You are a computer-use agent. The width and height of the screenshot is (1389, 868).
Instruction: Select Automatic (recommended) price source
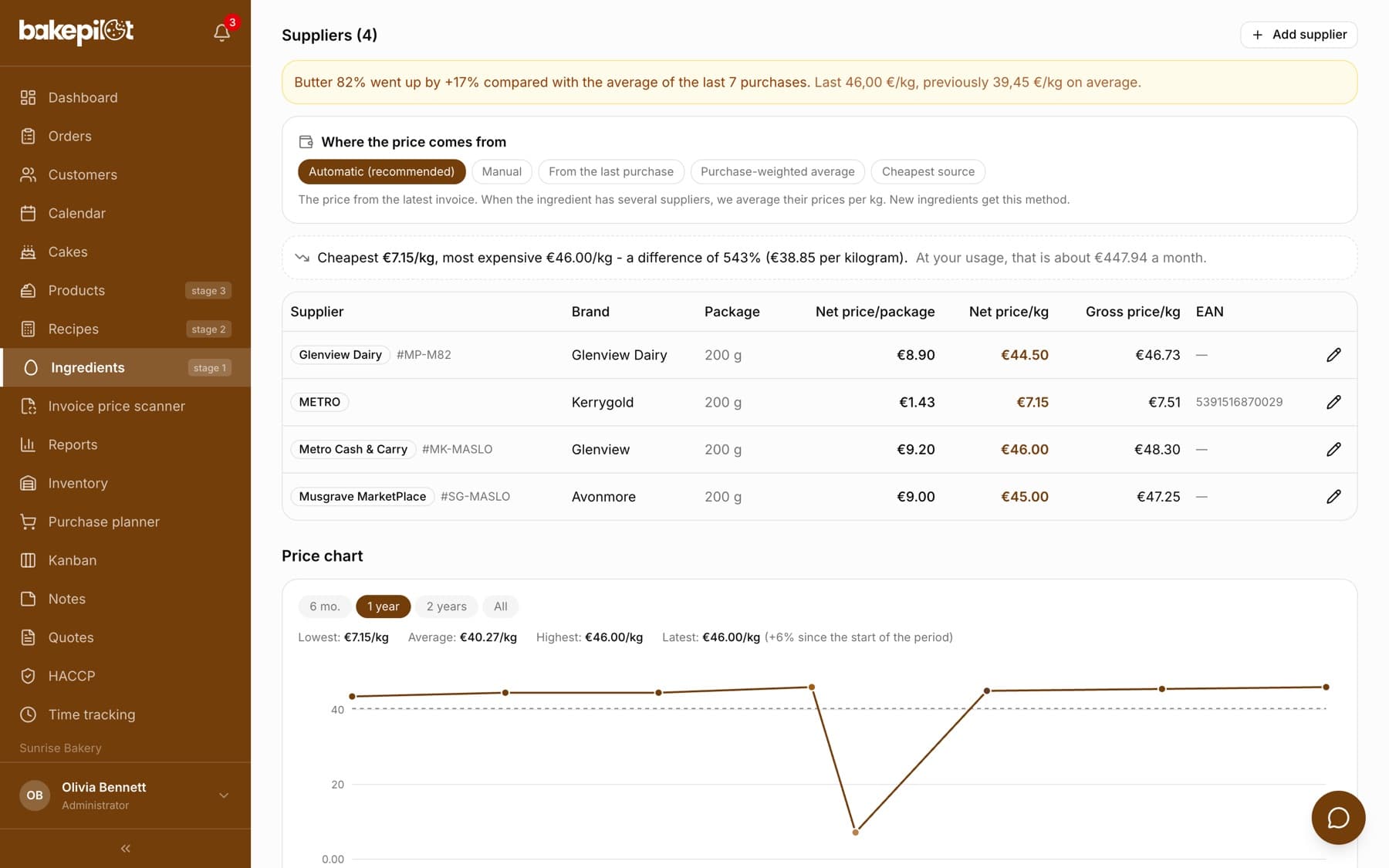(381, 171)
